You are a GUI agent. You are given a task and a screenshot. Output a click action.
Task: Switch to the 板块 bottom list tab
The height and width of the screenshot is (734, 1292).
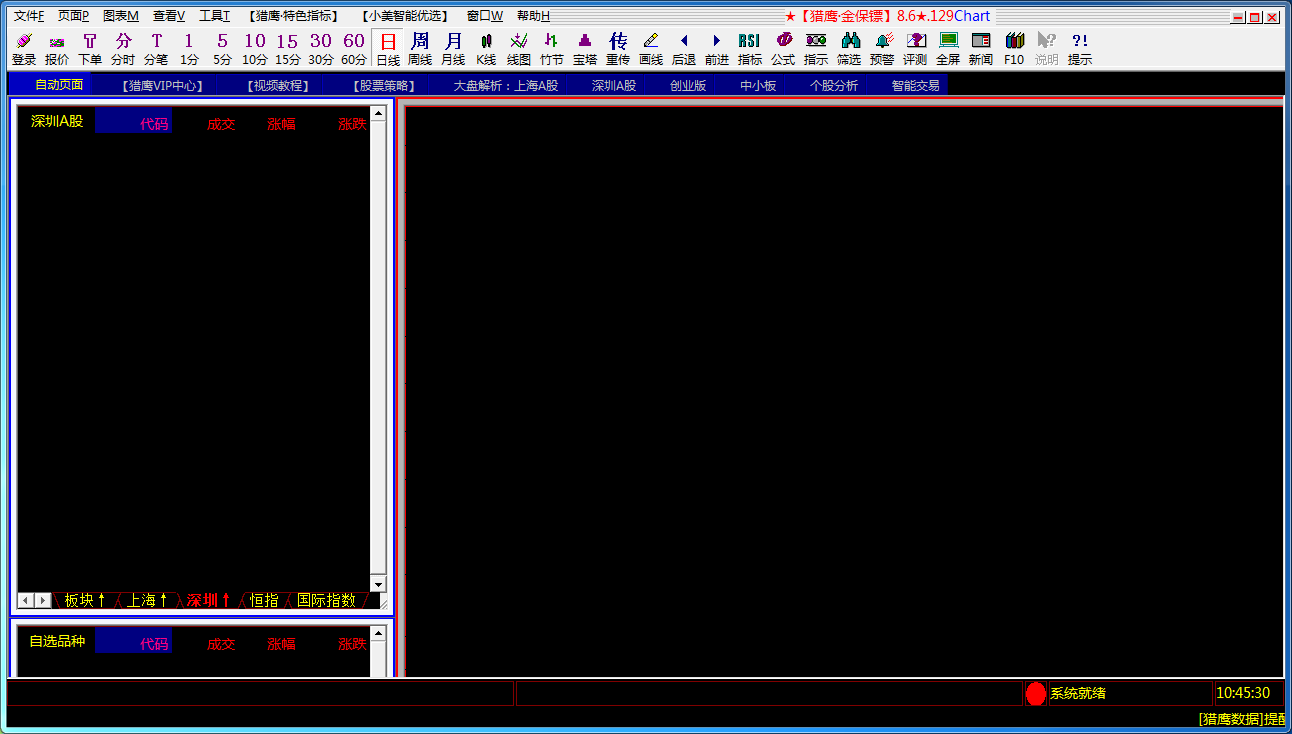(x=85, y=600)
